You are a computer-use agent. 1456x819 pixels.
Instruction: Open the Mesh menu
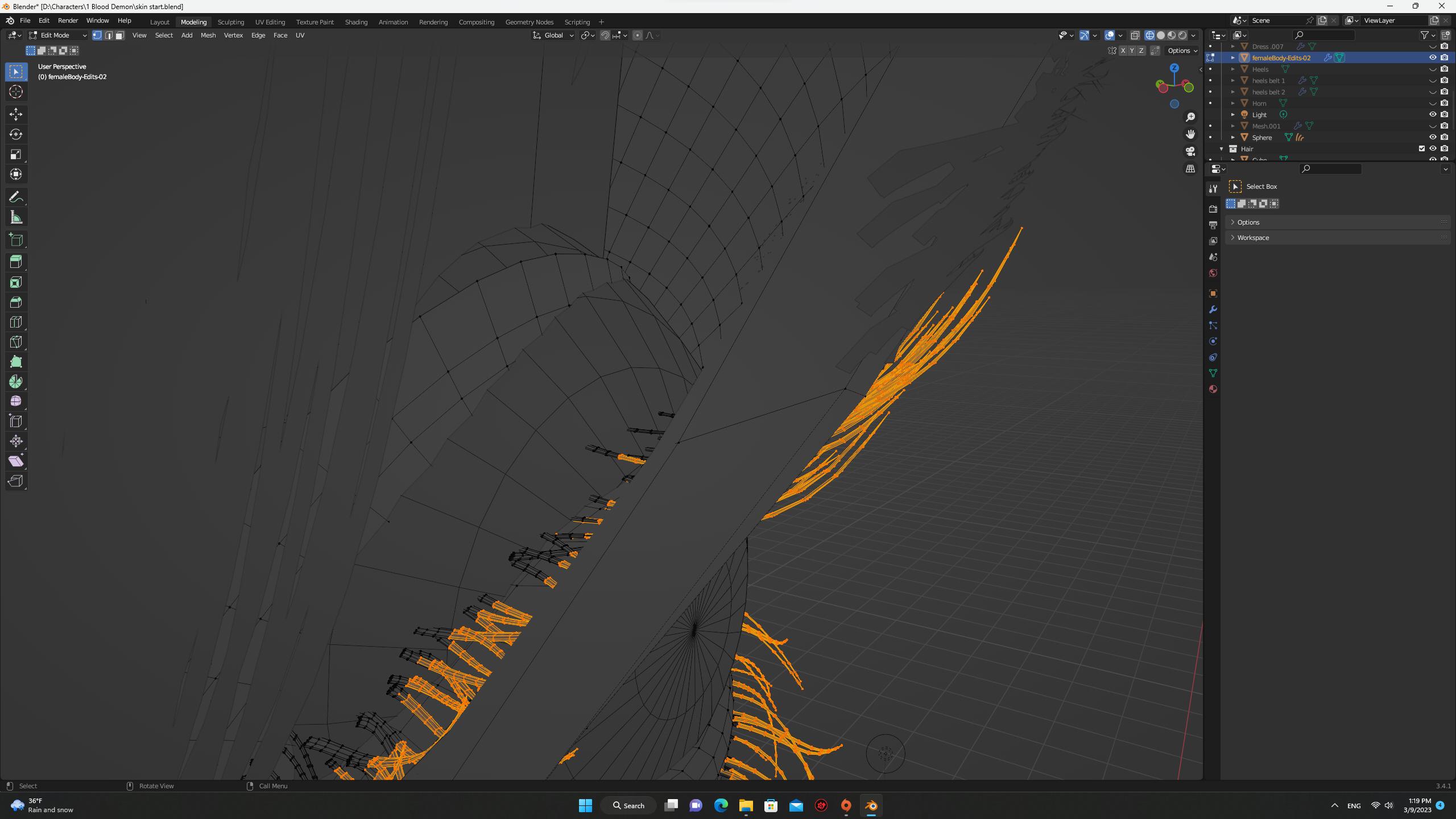208,35
